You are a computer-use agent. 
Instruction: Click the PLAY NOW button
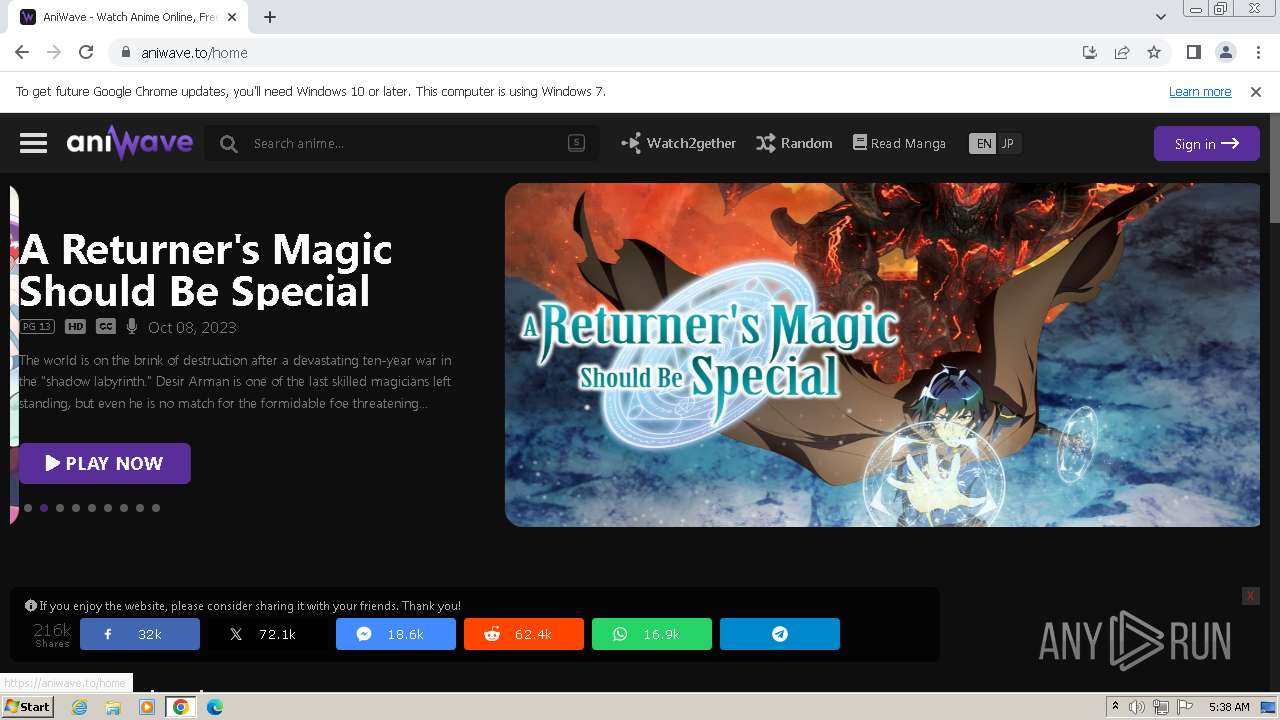(105, 463)
